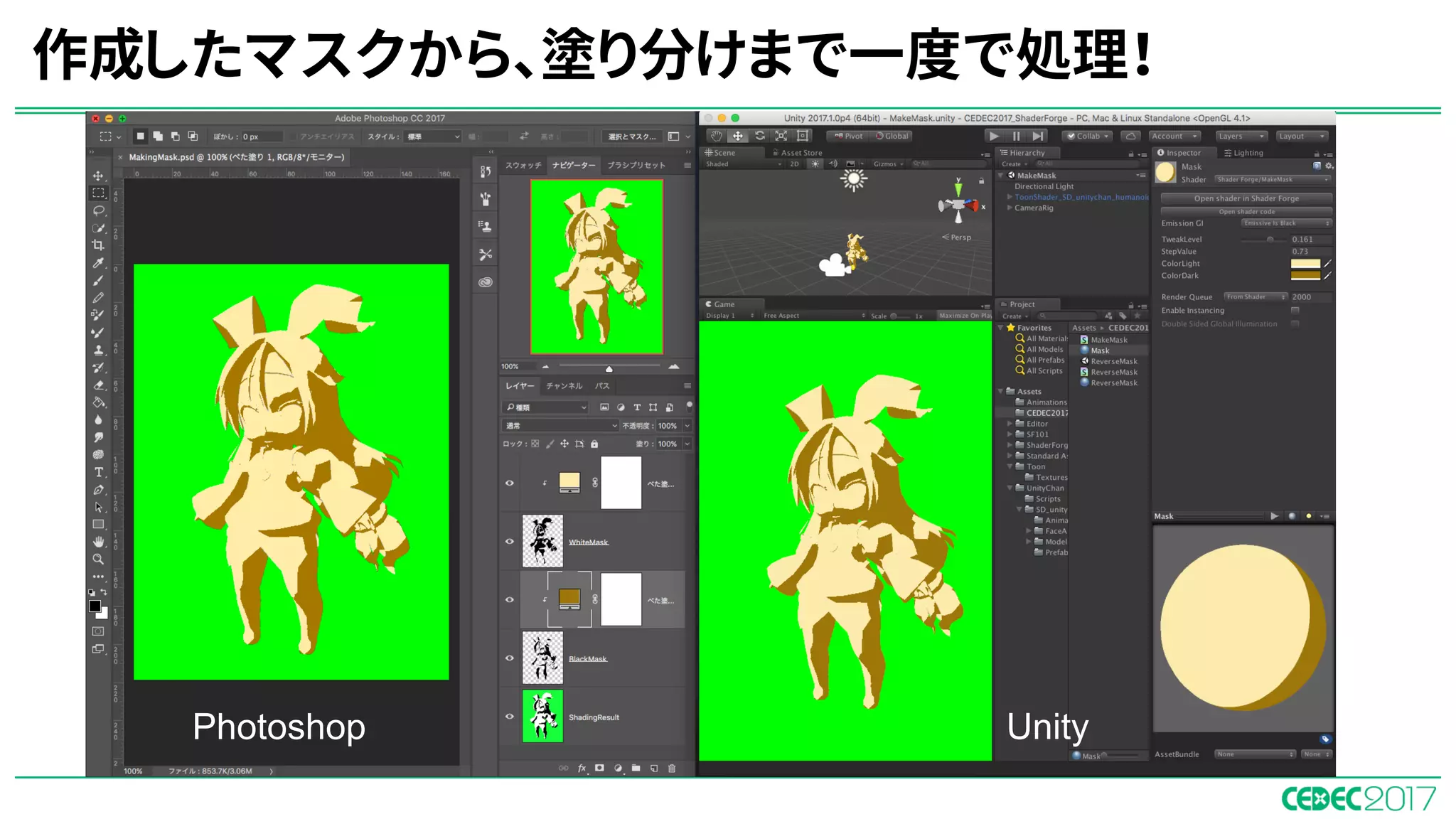Viewport: 1456px width, 819px height.
Task: Select Unity's Move transform tool
Action: point(738,136)
